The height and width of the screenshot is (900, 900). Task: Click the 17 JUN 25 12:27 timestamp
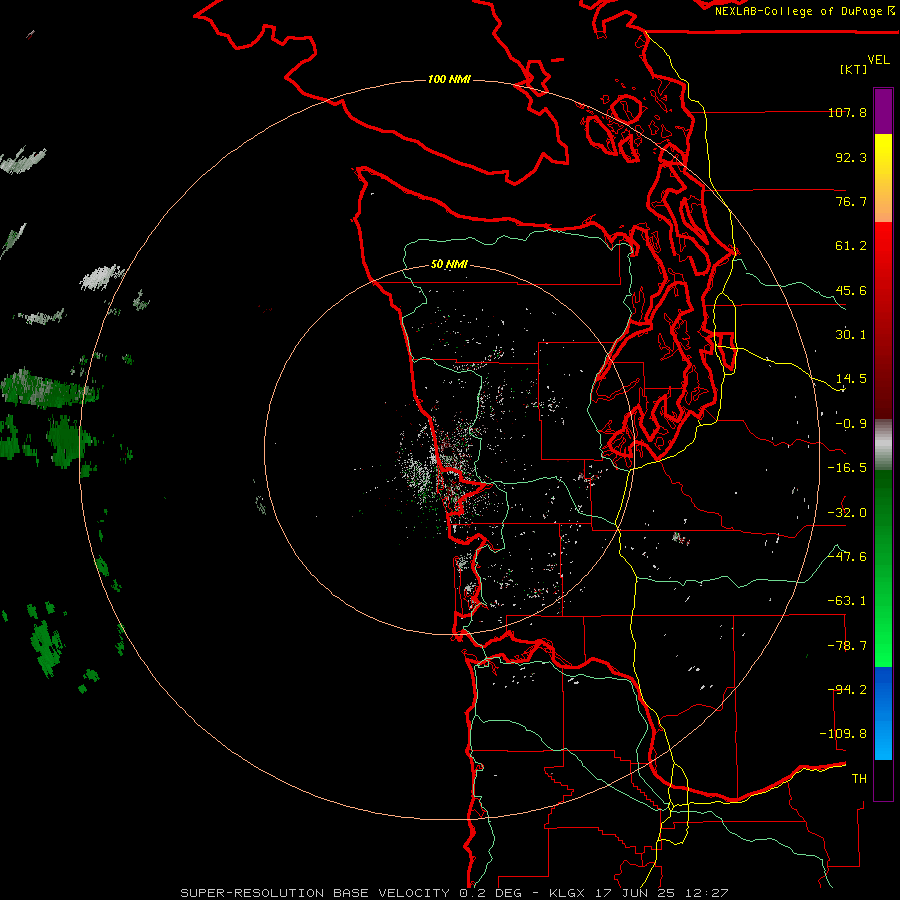pyautogui.click(x=662, y=893)
